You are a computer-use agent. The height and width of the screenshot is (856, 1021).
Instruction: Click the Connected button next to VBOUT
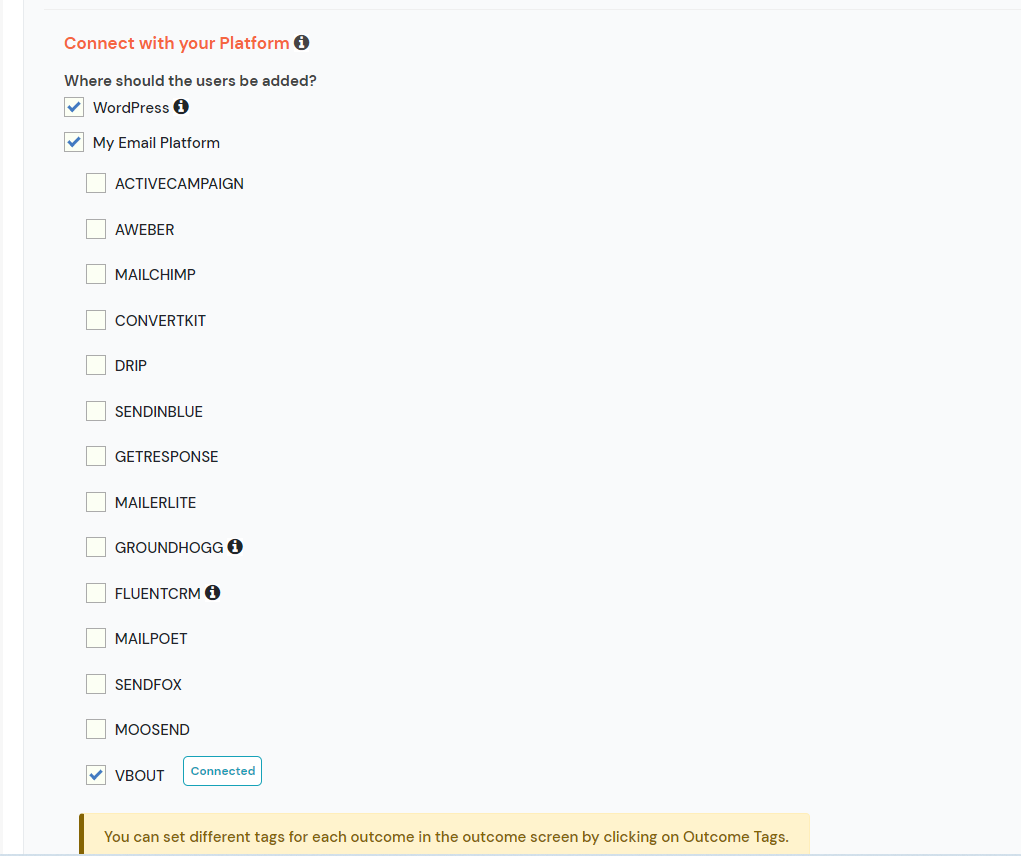[223, 771]
